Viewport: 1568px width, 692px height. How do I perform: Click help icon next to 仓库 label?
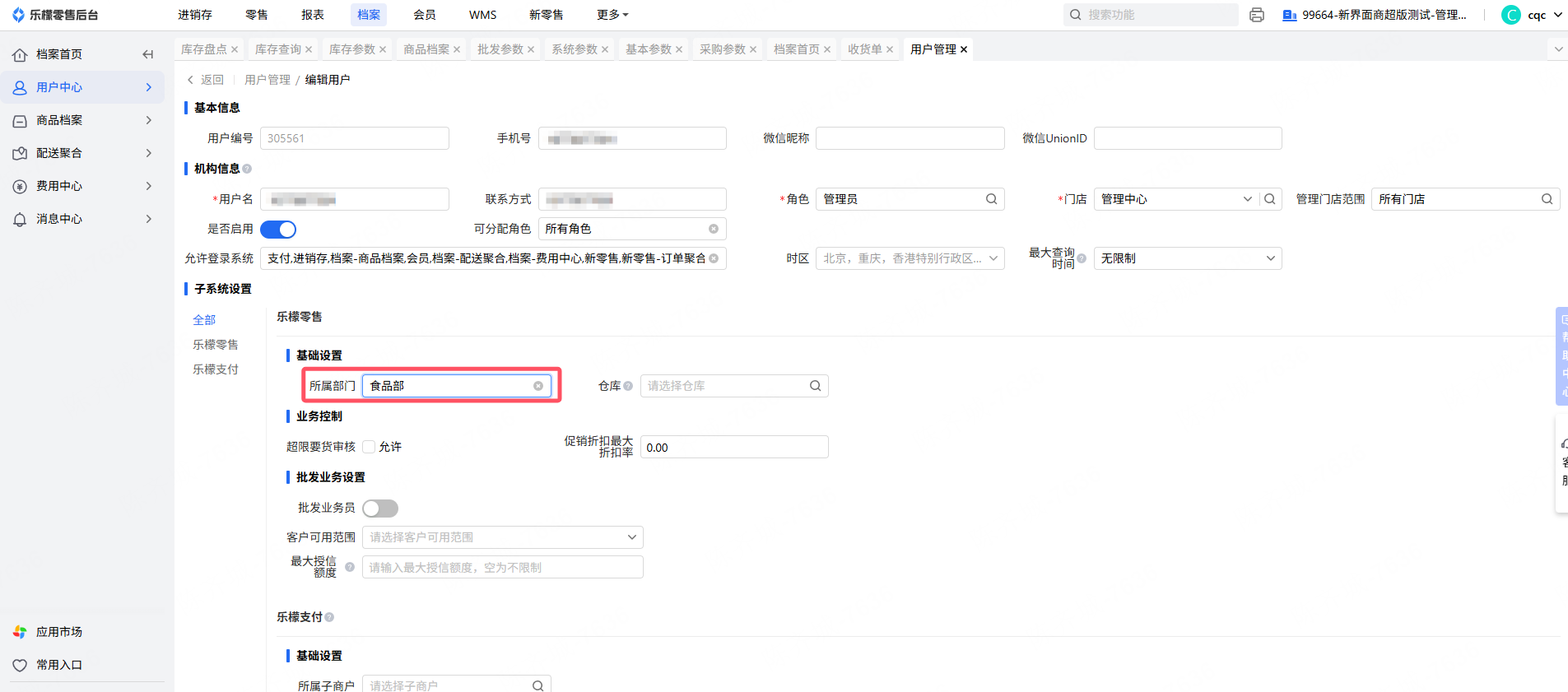click(x=628, y=386)
